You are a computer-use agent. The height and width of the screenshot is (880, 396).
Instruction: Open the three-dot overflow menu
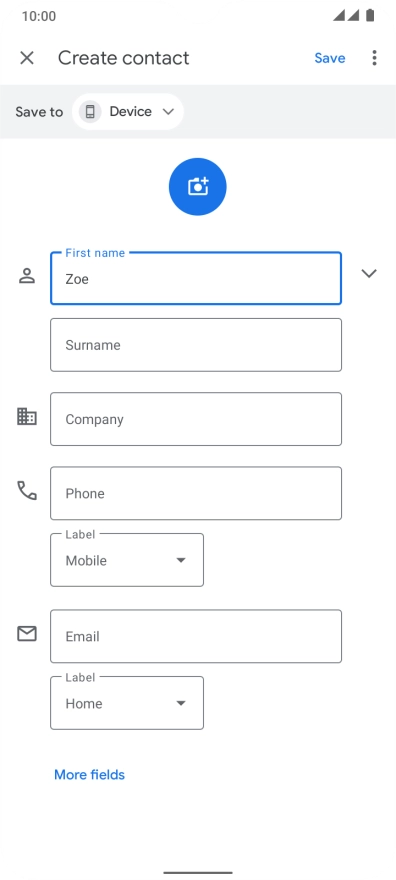374,58
